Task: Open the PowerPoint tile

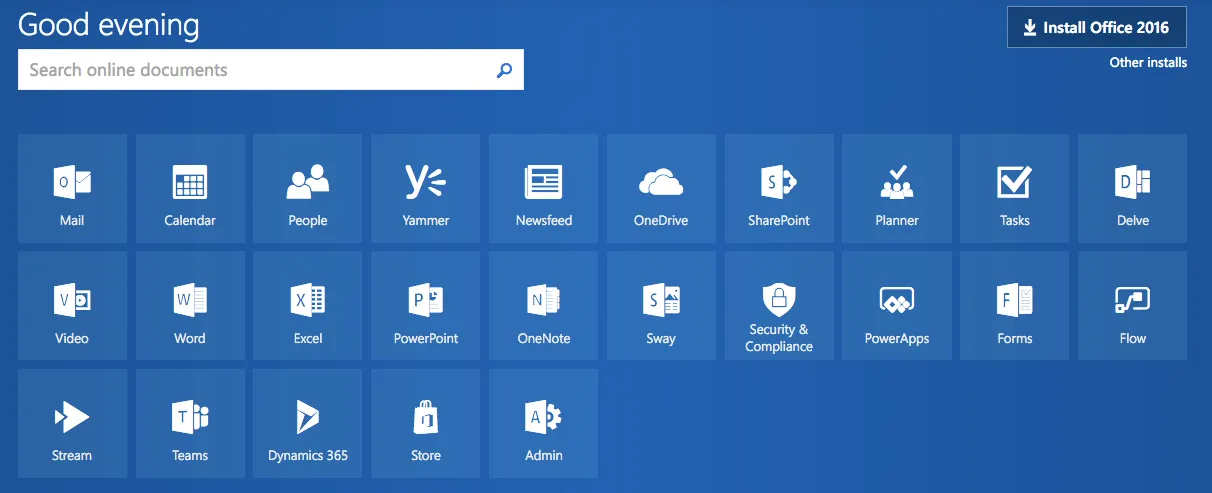Action: coord(426,306)
